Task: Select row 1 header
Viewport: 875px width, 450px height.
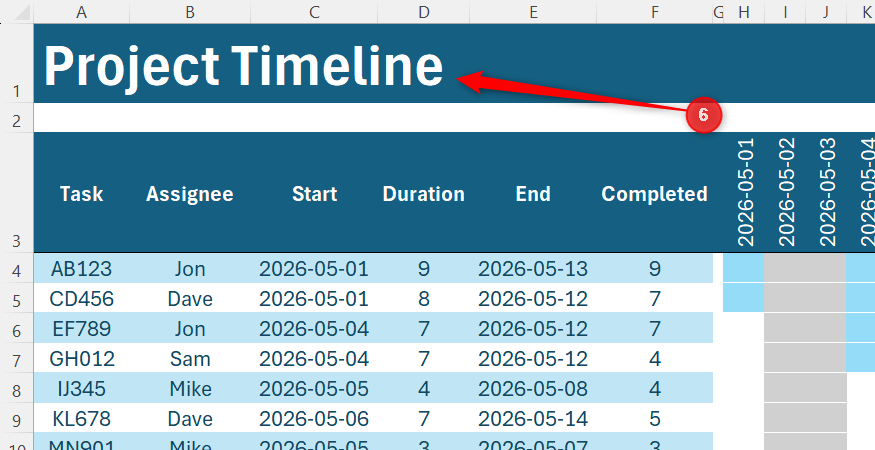Action: pos(17,63)
